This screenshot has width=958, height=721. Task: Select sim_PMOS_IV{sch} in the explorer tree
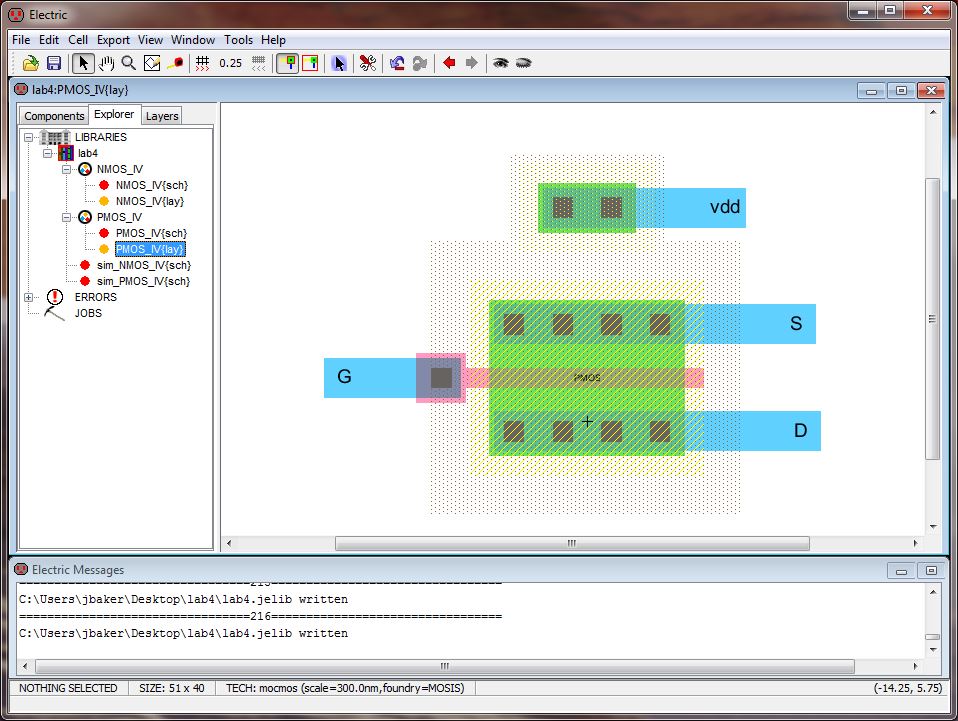click(143, 281)
